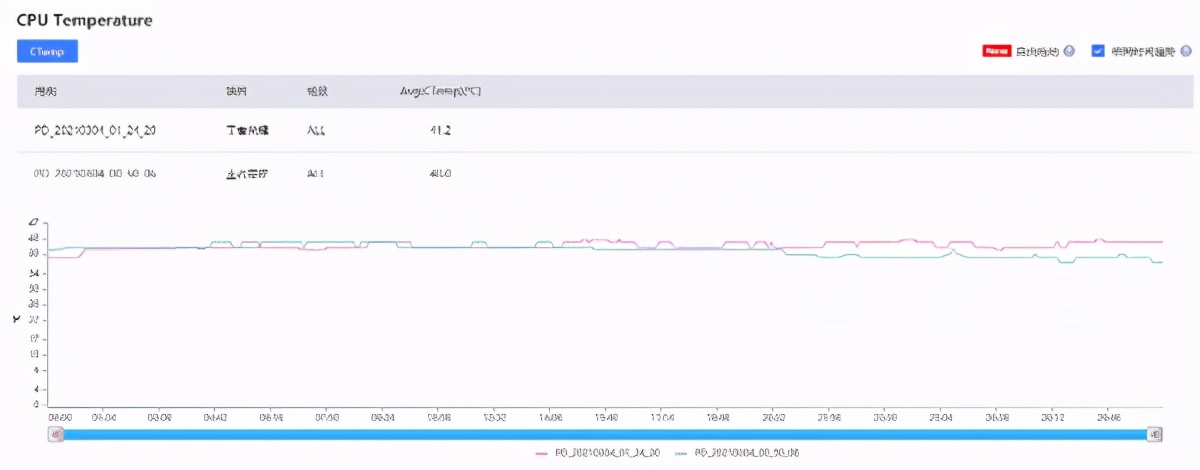The width and height of the screenshot is (1200, 470).
Task: Click help icon beside the red badge label
Action: pos(1069,51)
